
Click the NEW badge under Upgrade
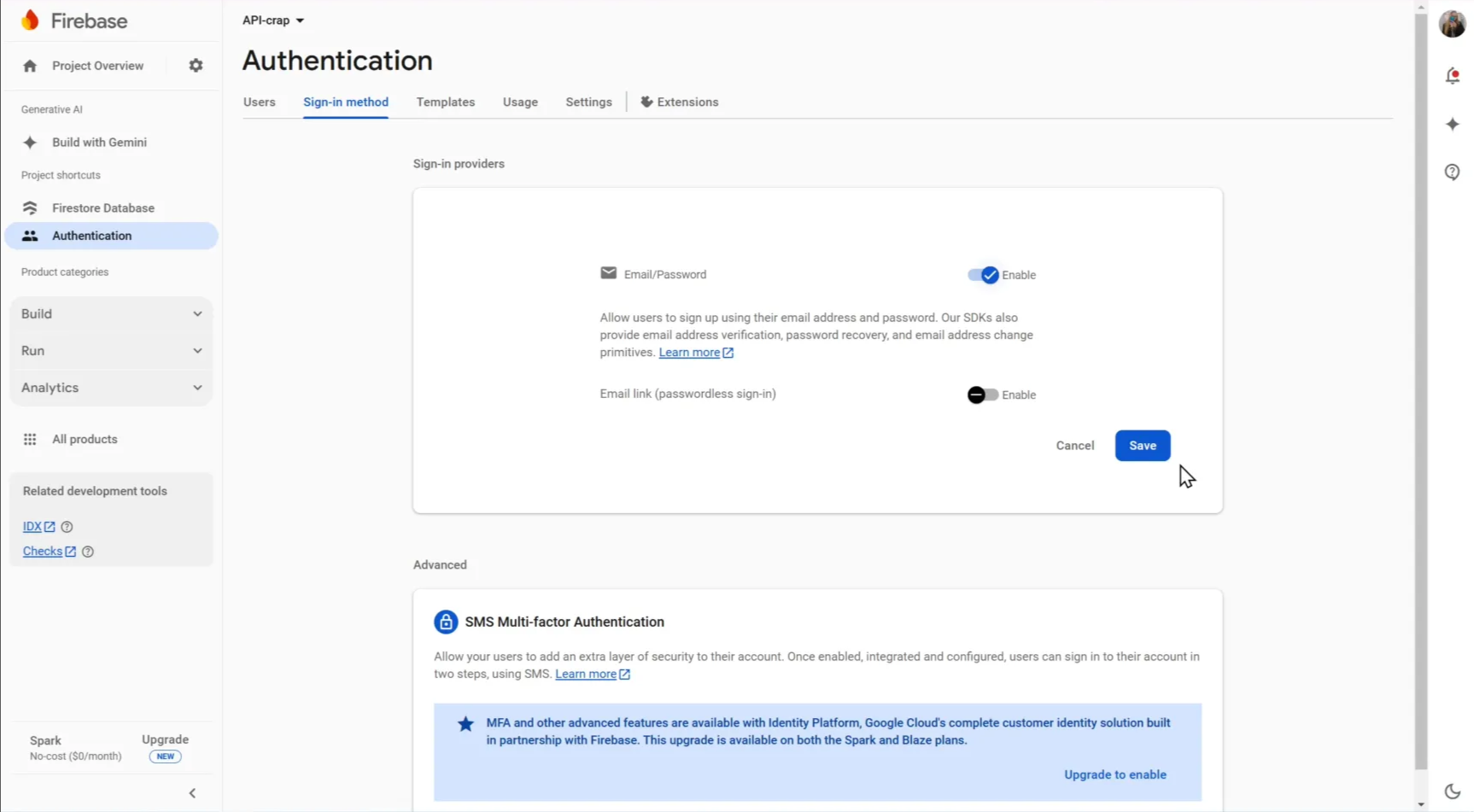point(165,757)
